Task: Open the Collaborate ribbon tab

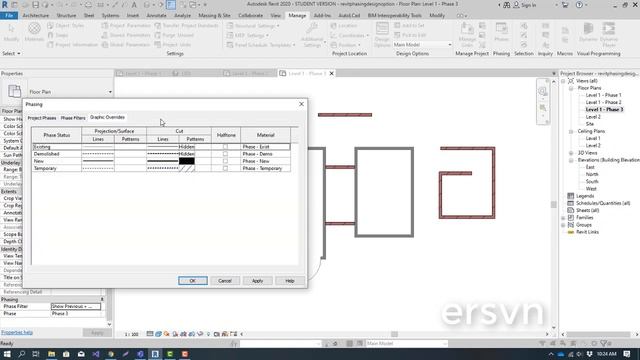Action: [x=250, y=16]
